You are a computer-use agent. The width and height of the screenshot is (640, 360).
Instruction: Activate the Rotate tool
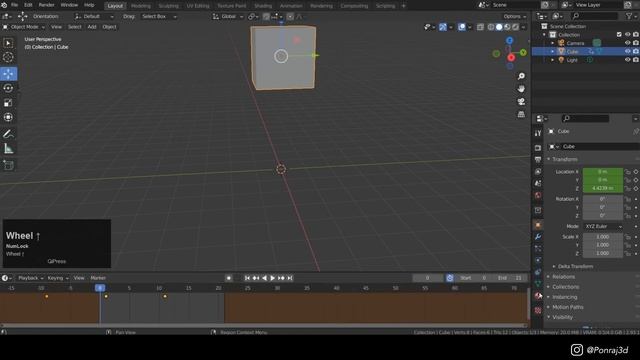click(8, 88)
